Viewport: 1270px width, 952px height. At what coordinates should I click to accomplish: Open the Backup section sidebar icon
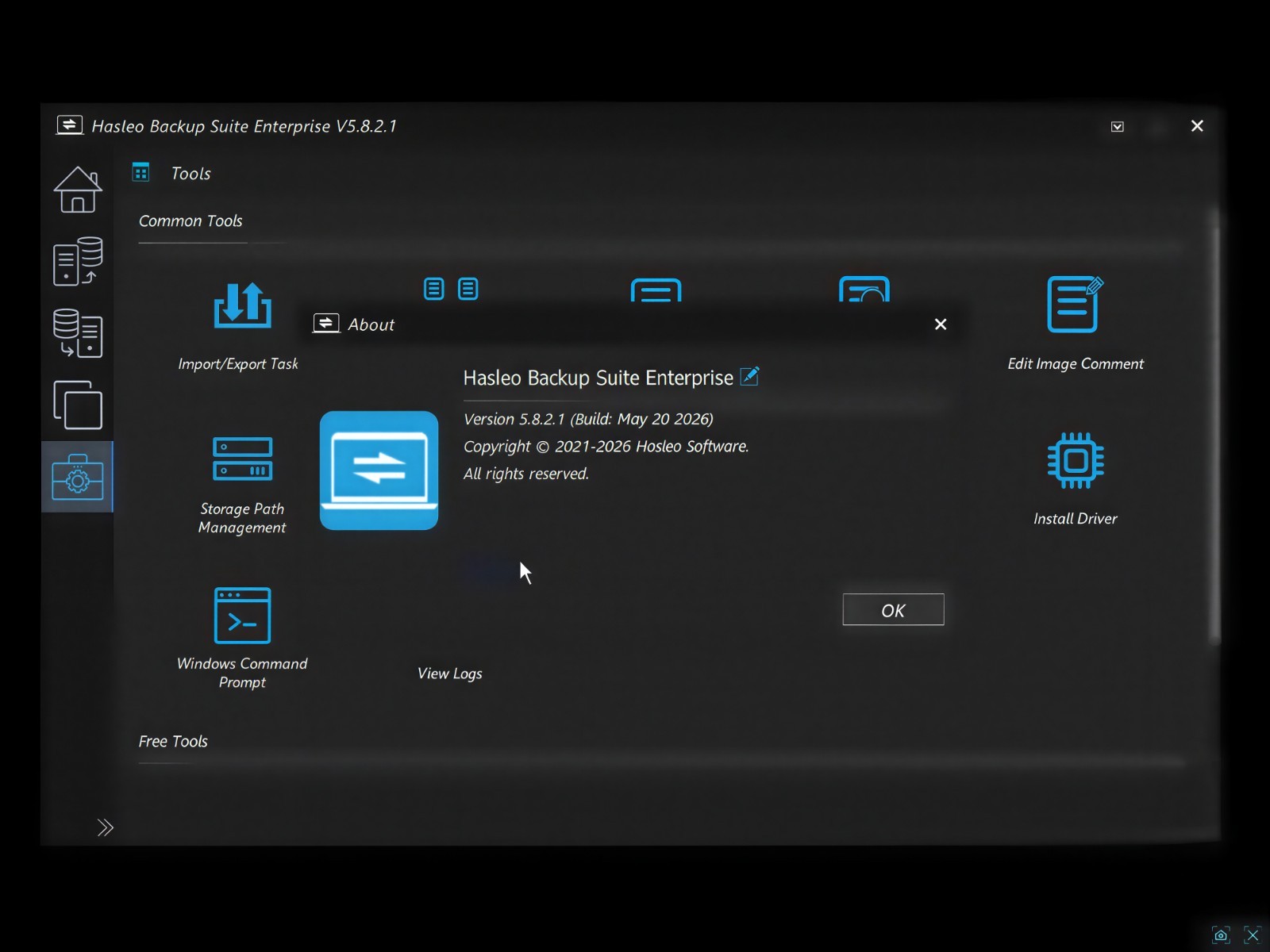tap(78, 261)
